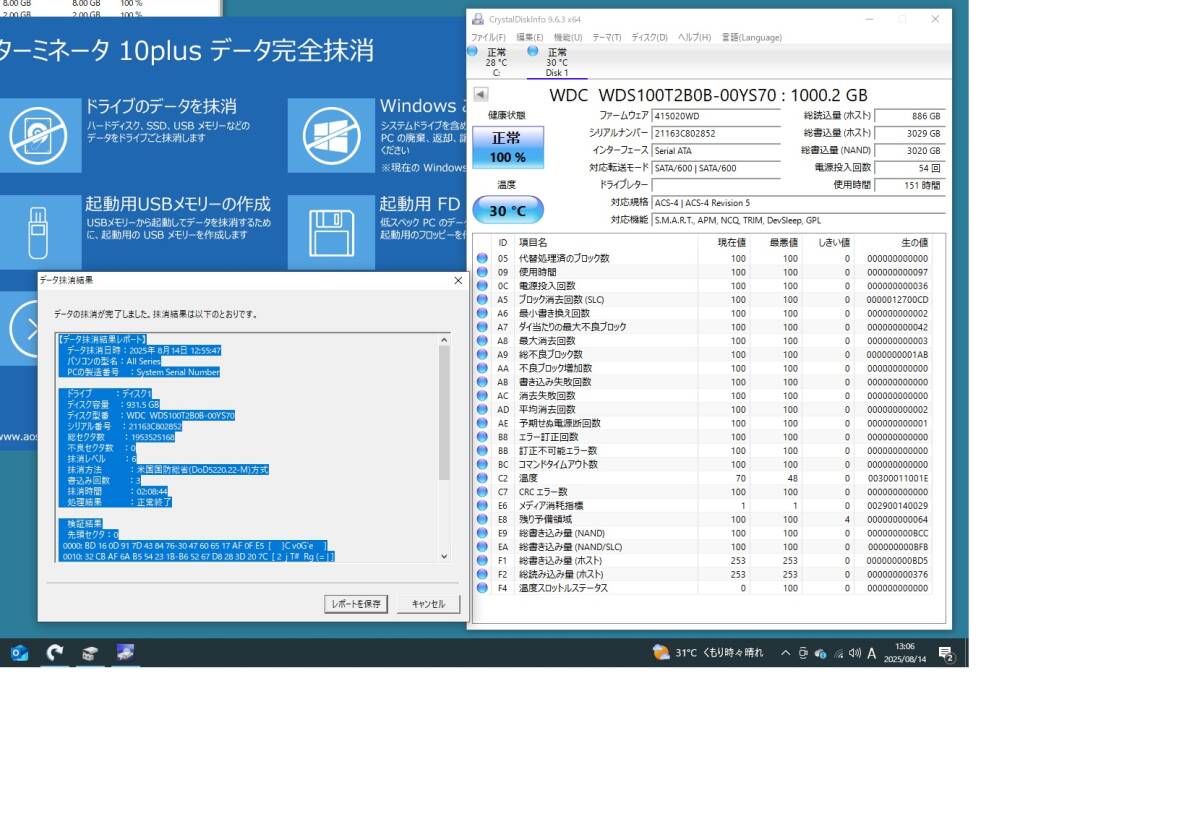The width and height of the screenshot is (1200, 840).
Task: Select the 総書き込み量 (ホスト) row F1
Action: 708,561
